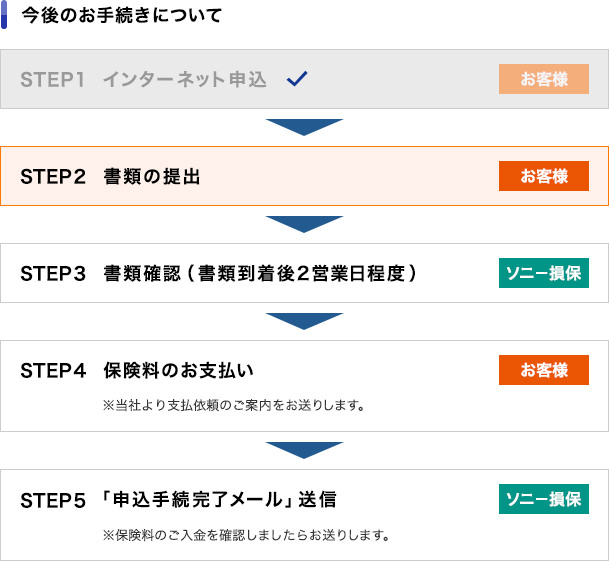Click the down arrow below STEP1

click(304, 127)
